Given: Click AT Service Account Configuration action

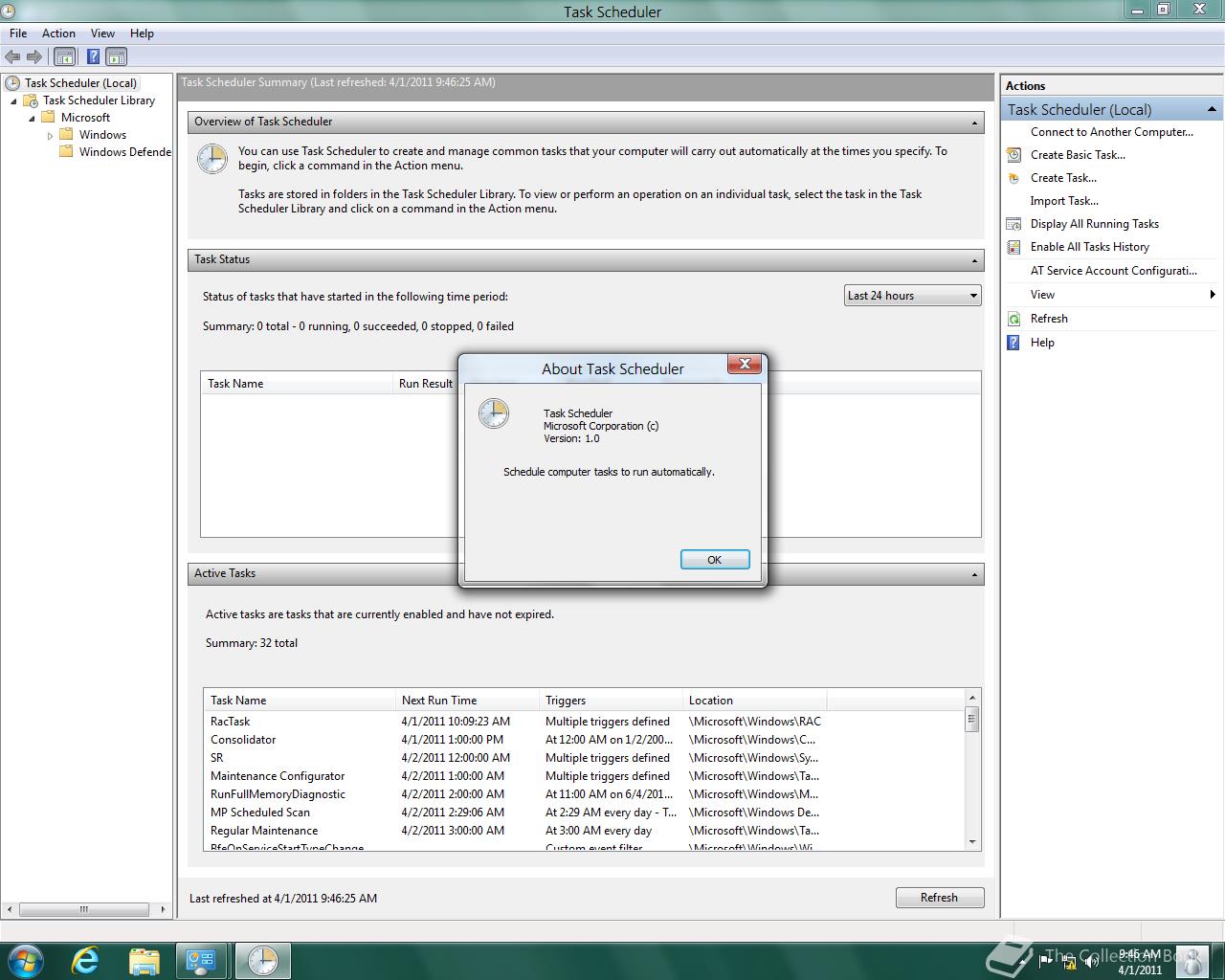Looking at the screenshot, I should 1113,271.
